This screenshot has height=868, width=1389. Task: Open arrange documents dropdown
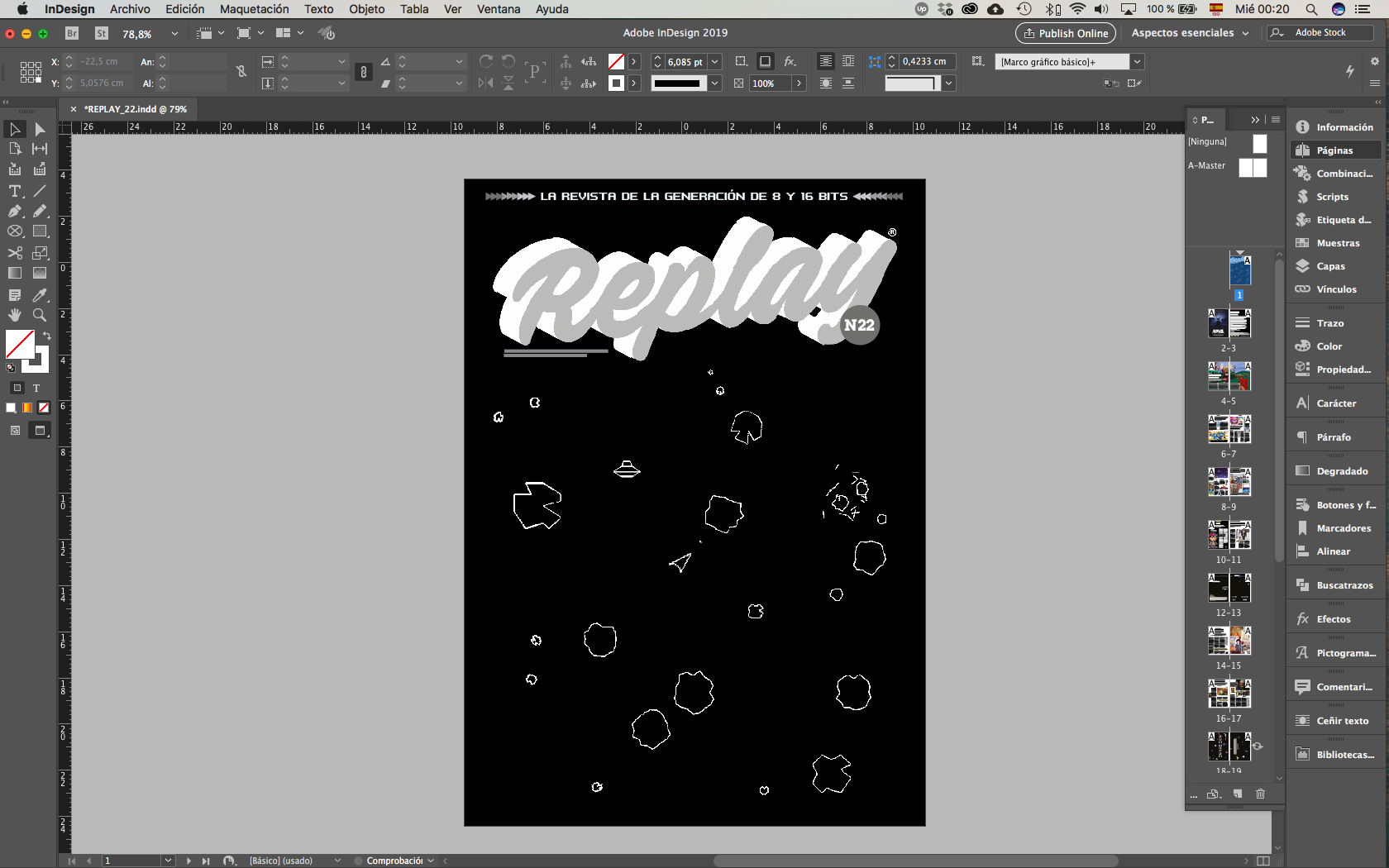(x=289, y=33)
